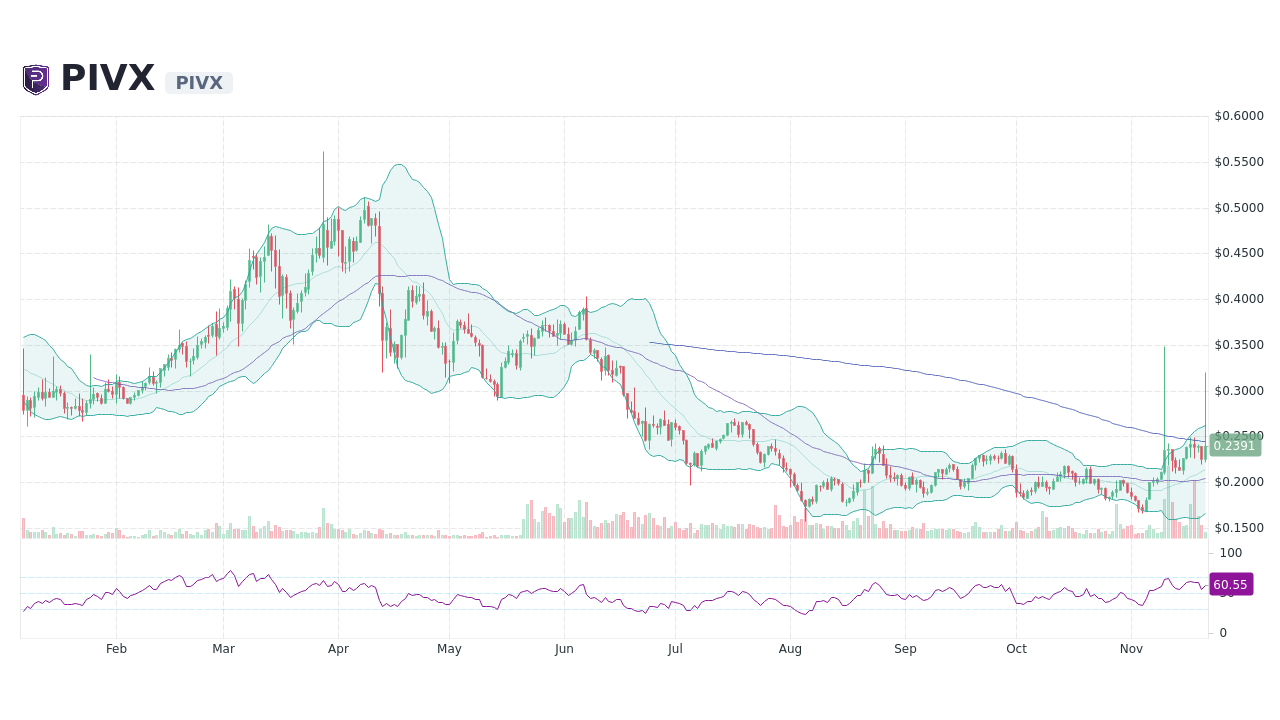The height and width of the screenshot is (720, 1280).
Task: Click the $0.4000 price axis label
Action: (x=1239, y=299)
